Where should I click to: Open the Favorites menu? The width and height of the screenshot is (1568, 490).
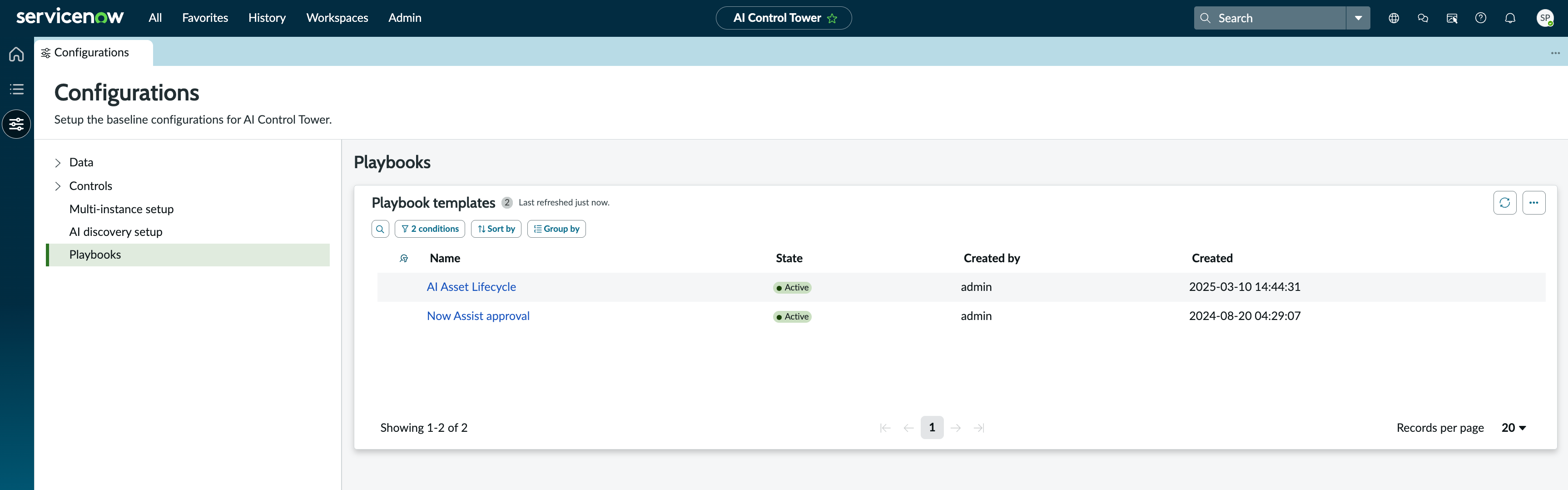coord(205,18)
